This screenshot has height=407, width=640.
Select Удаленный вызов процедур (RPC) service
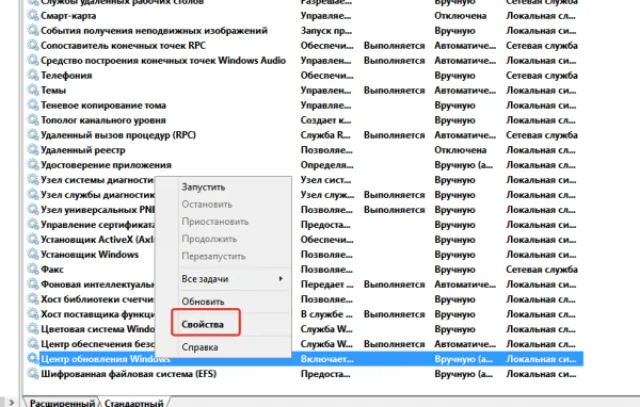(x=118, y=135)
